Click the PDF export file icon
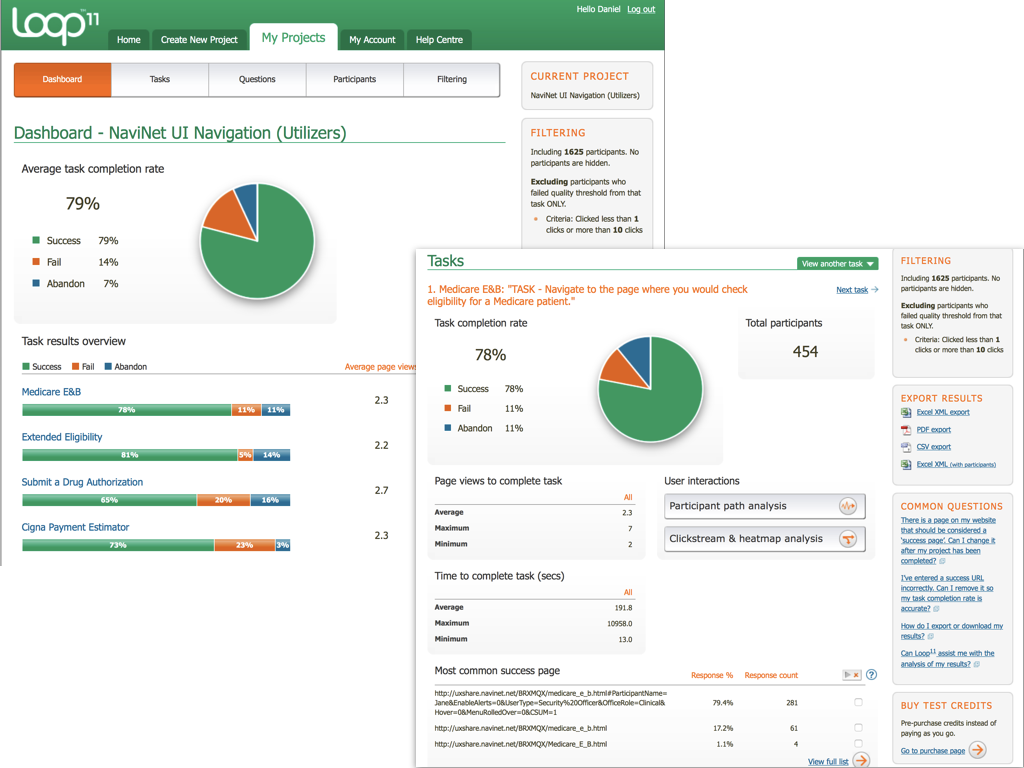 [906, 430]
